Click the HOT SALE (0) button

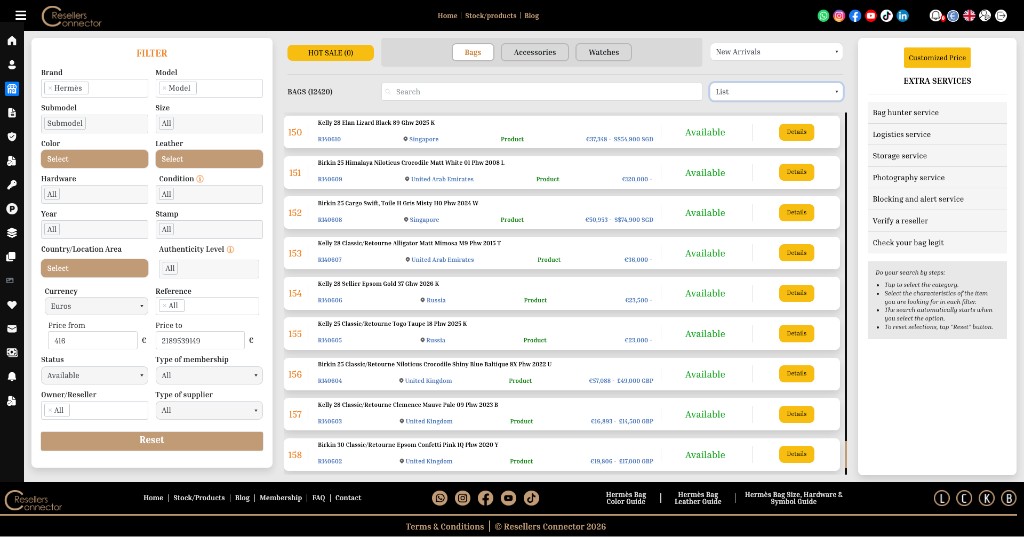pos(330,53)
